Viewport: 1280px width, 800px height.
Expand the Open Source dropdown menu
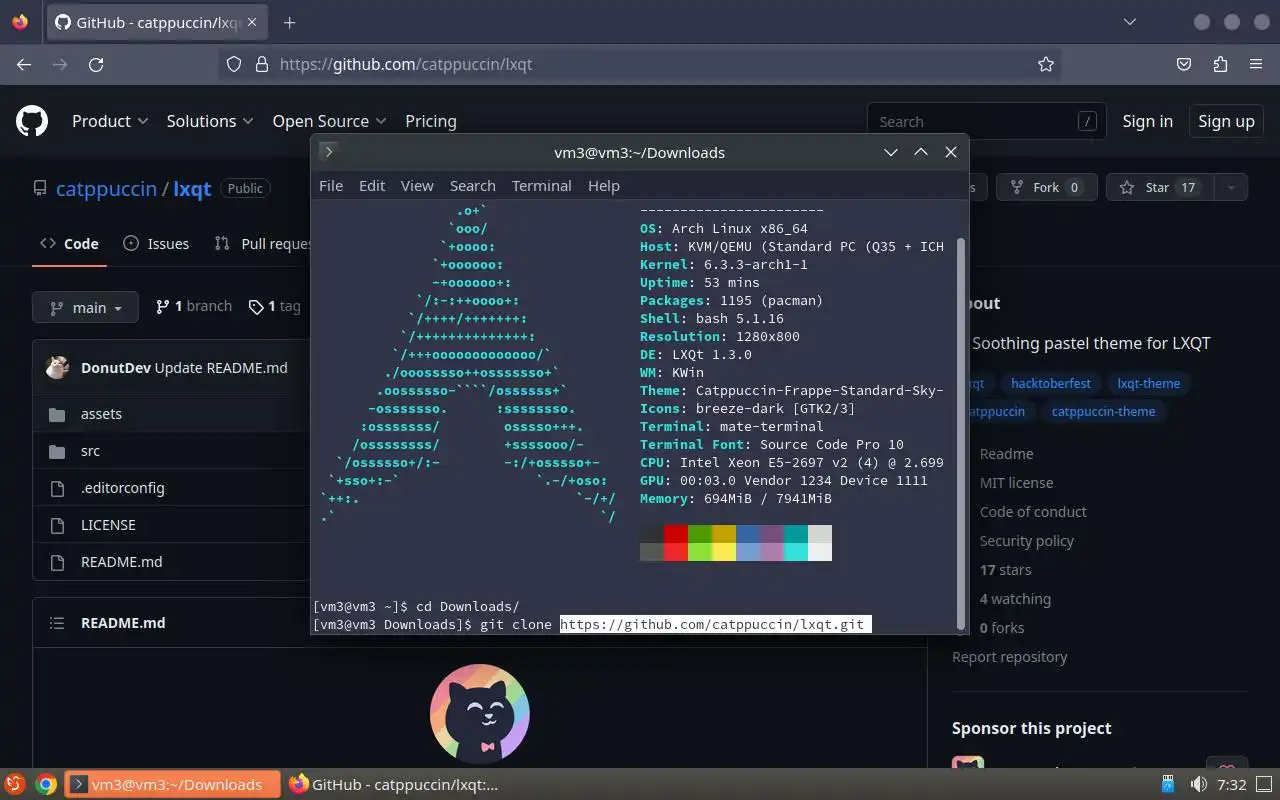329,121
